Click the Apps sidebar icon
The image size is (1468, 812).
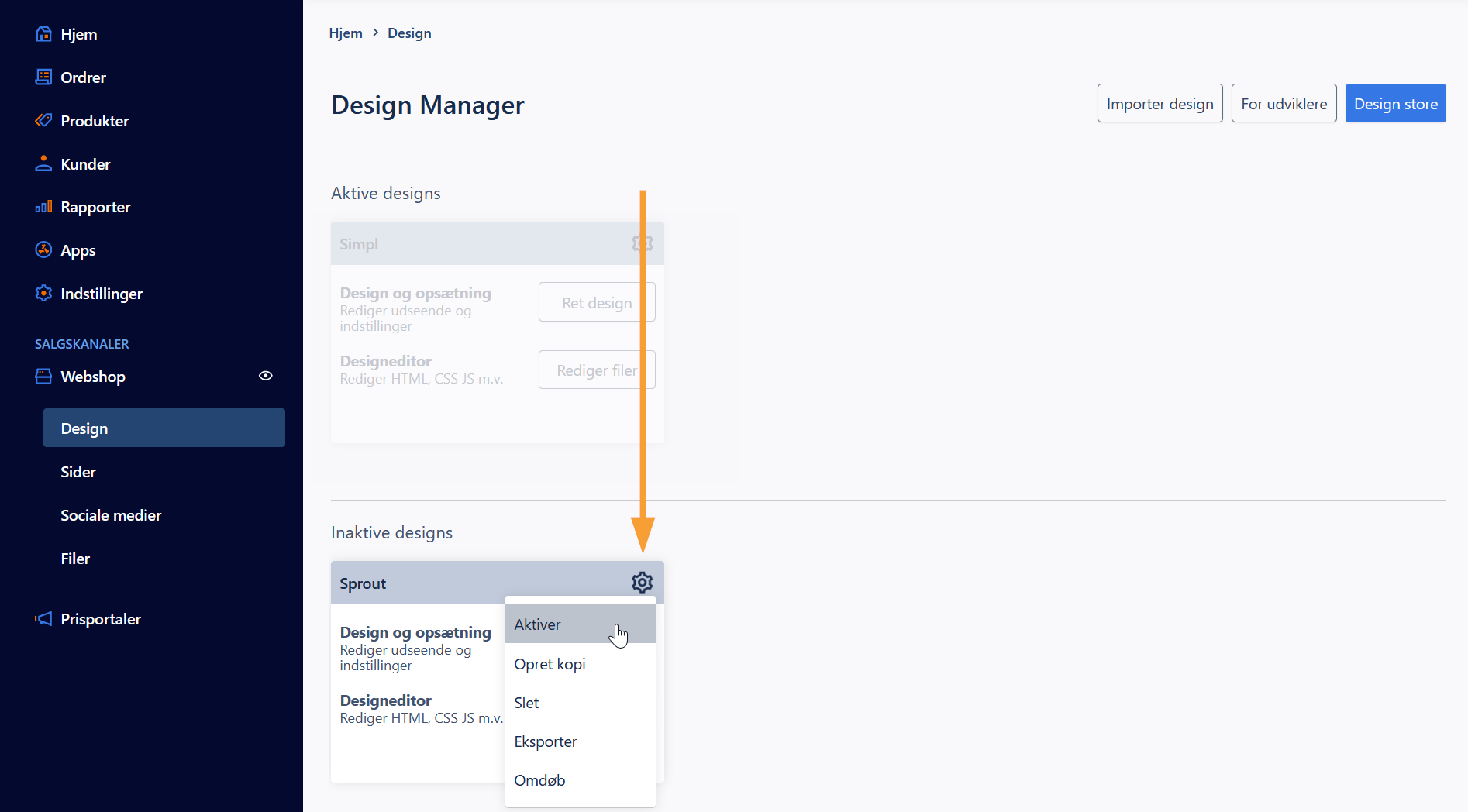[x=43, y=250]
